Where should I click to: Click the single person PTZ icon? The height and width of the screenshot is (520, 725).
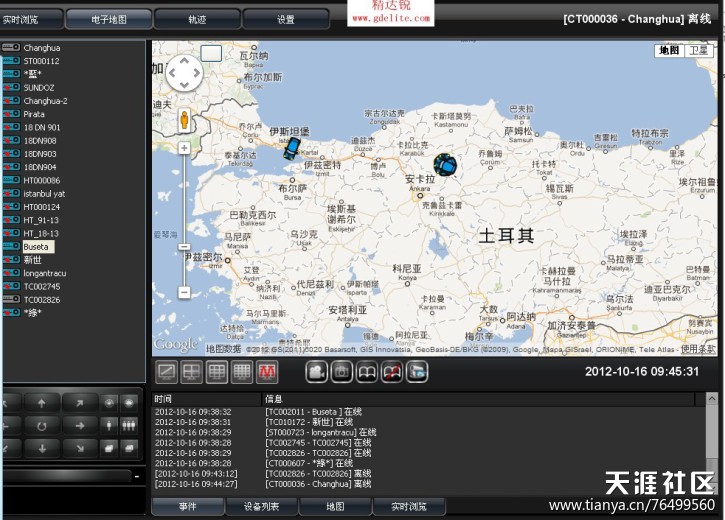[109, 425]
